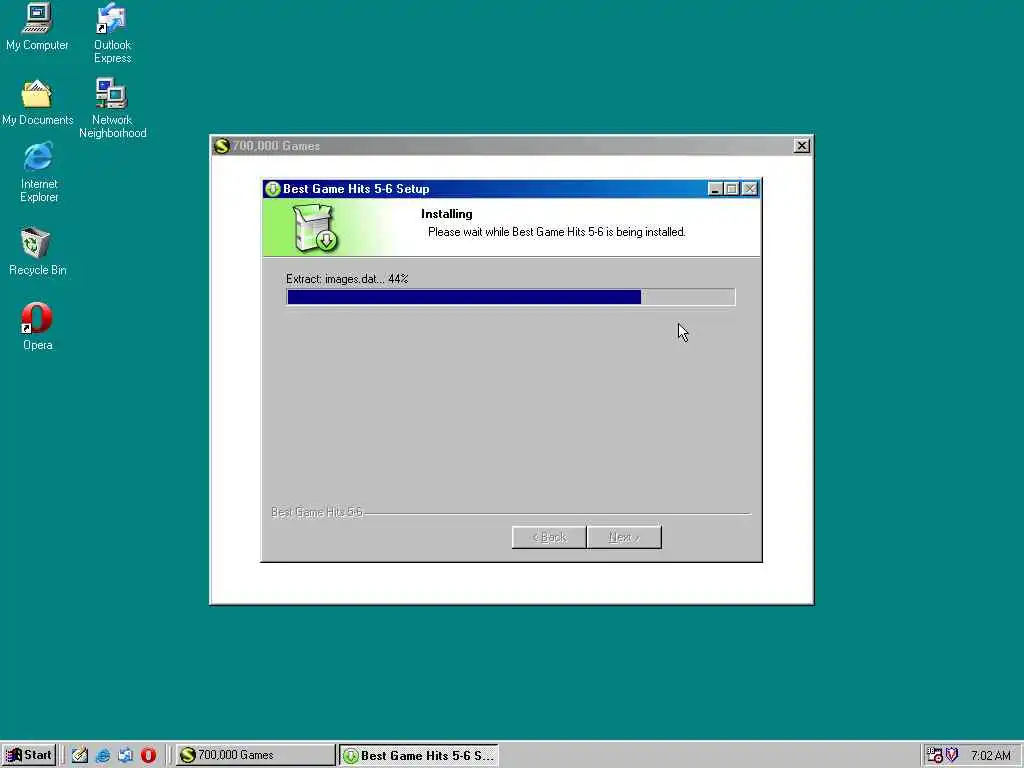This screenshot has height=768, width=1024.
Task: Close the 700,000 Games window
Action: click(x=802, y=146)
